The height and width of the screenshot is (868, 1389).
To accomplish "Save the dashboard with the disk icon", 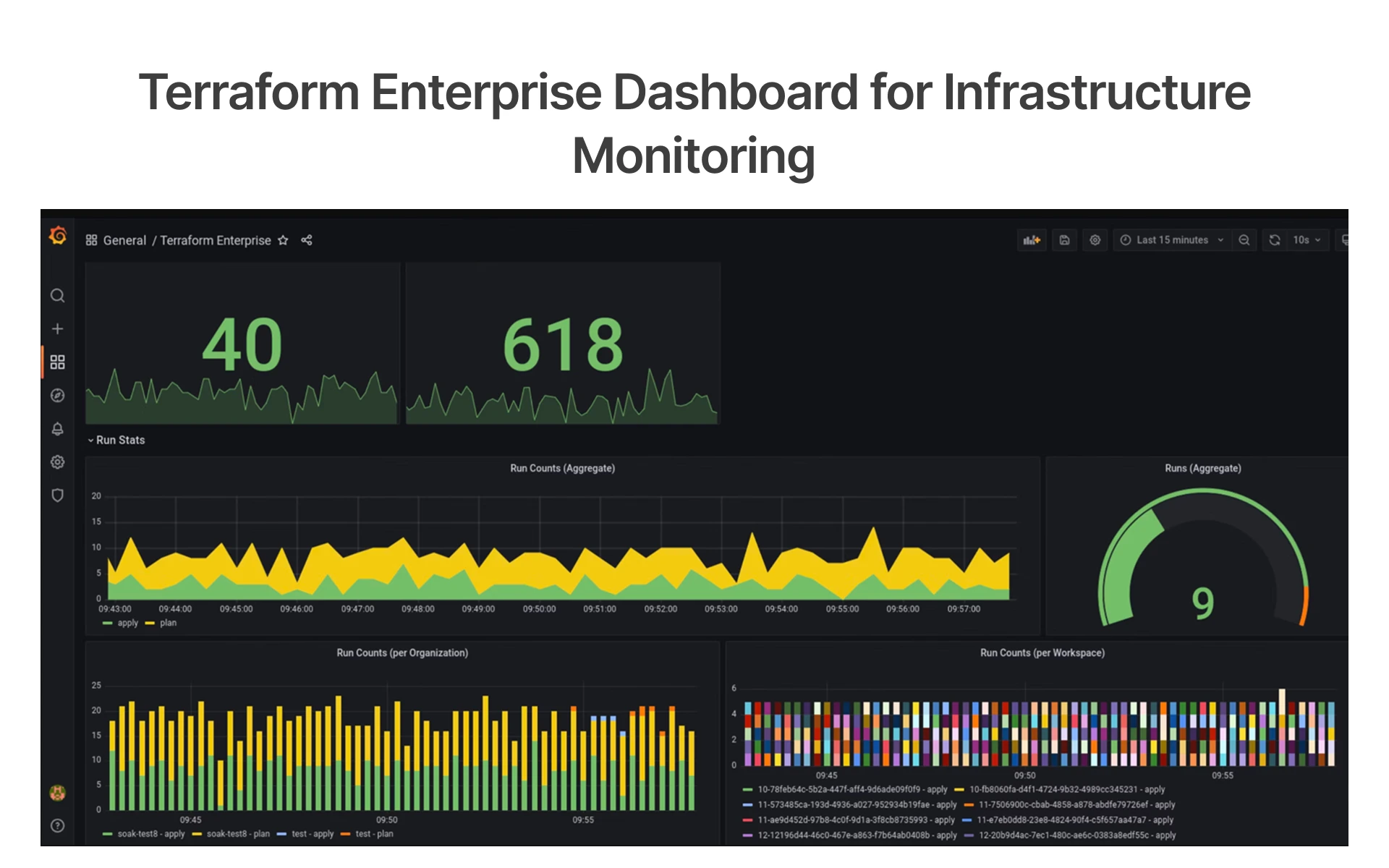I will pyautogui.click(x=1065, y=240).
